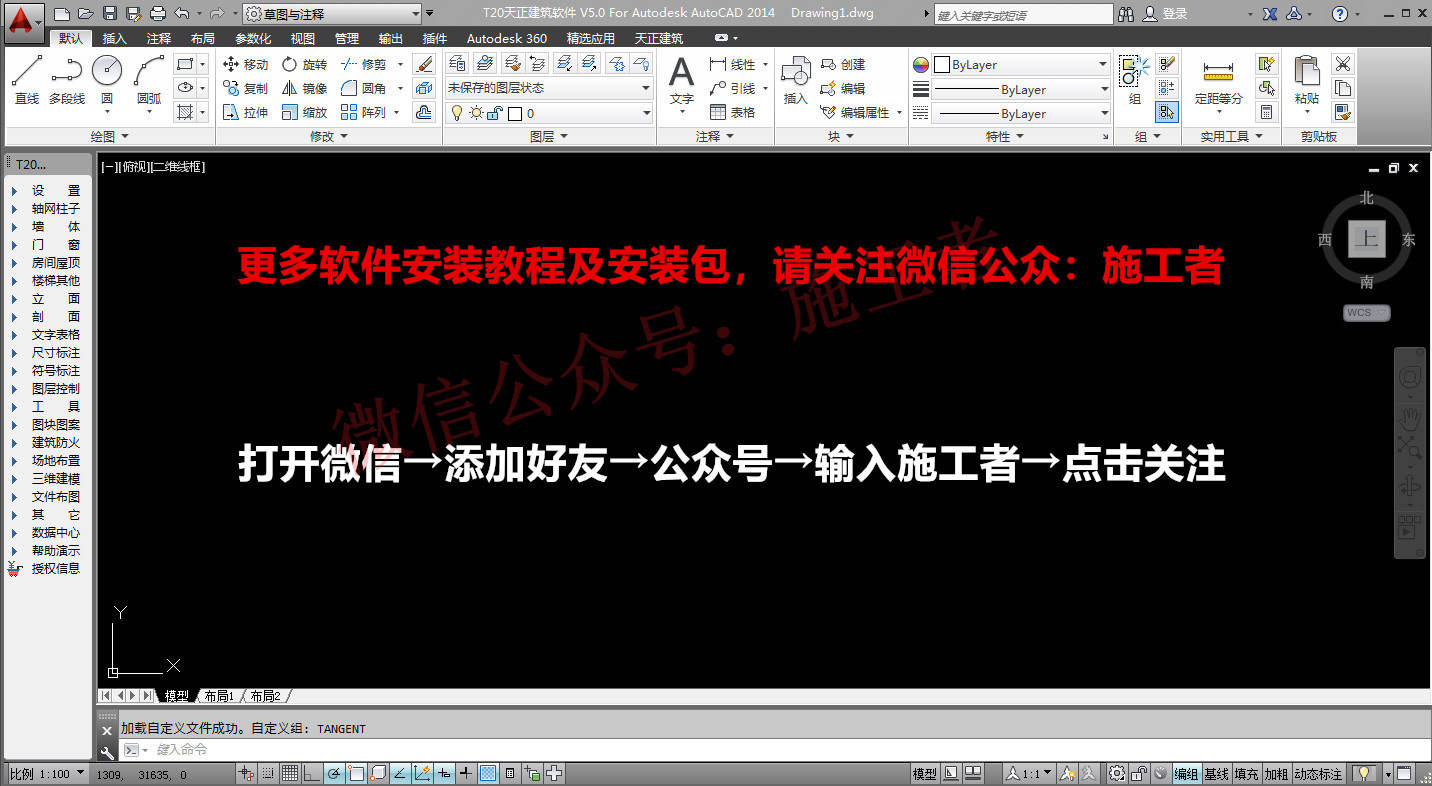The image size is (1432, 786).
Task: Launch the Stretch (拉伸) command
Action: tap(246, 112)
